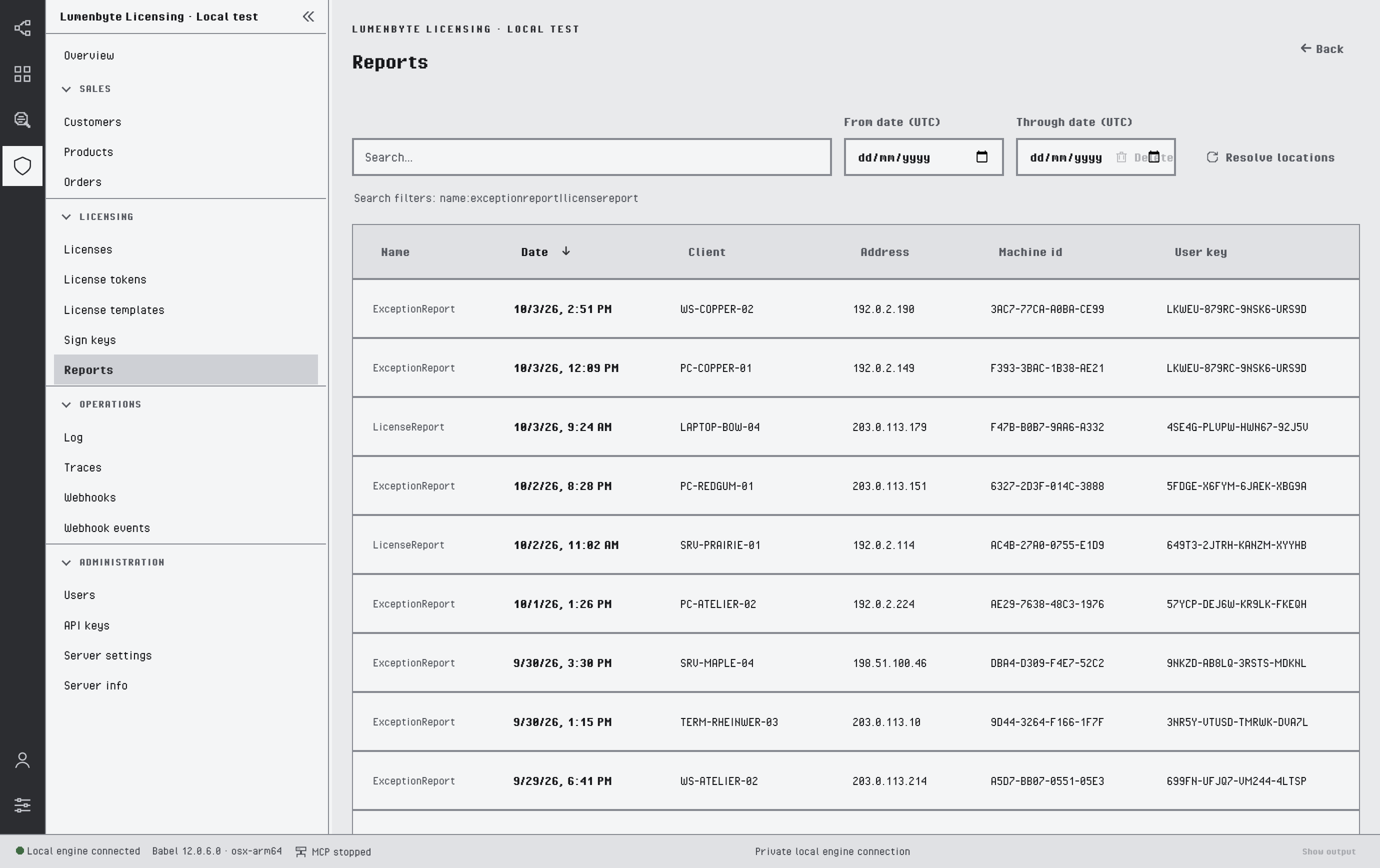
Task: Sort by the Client column header
Action: pos(706,252)
